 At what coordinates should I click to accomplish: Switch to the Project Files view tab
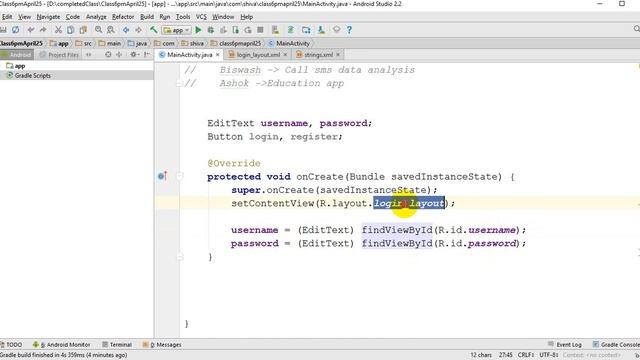pyautogui.click(x=60, y=55)
